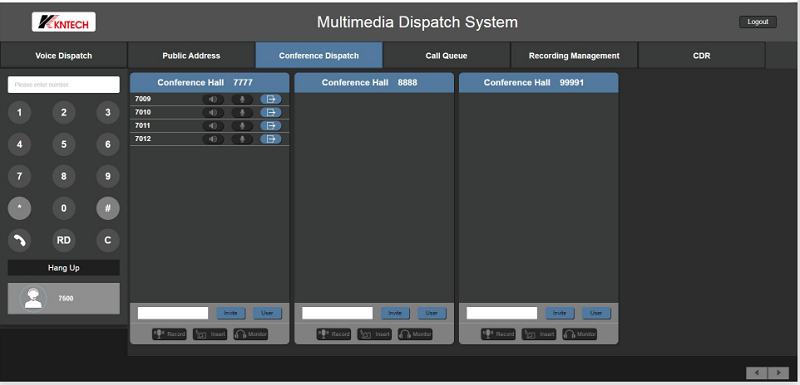Dial digit 9 on keypad
This screenshot has width=800, height=385.
[x=108, y=176]
